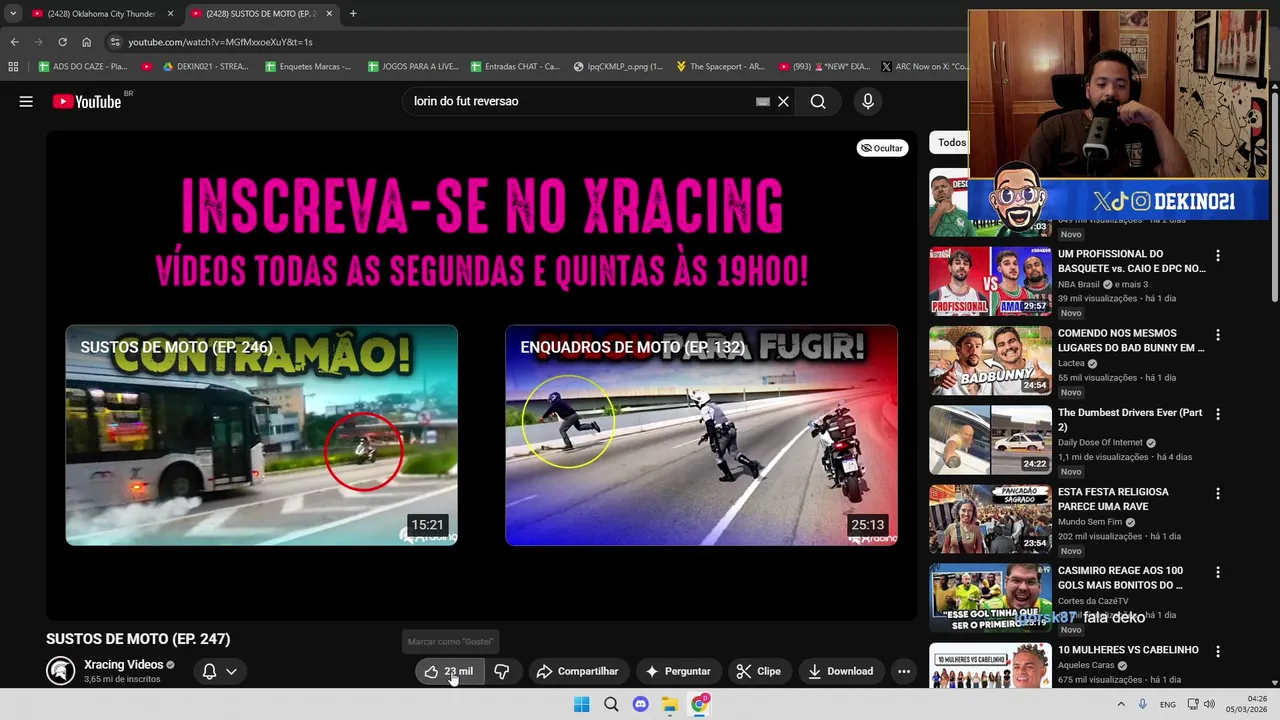This screenshot has width=1280, height=720.
Task: Open options menu for Bad Bunny video
Action: click(x=1217, y=335)
